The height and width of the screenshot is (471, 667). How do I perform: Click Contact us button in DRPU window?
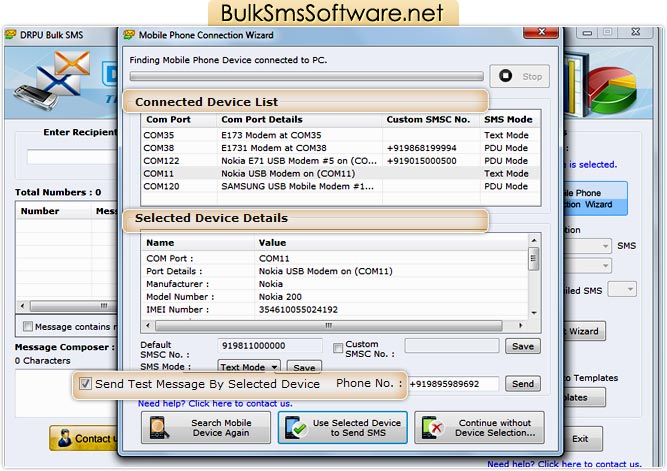coord(84,438)
